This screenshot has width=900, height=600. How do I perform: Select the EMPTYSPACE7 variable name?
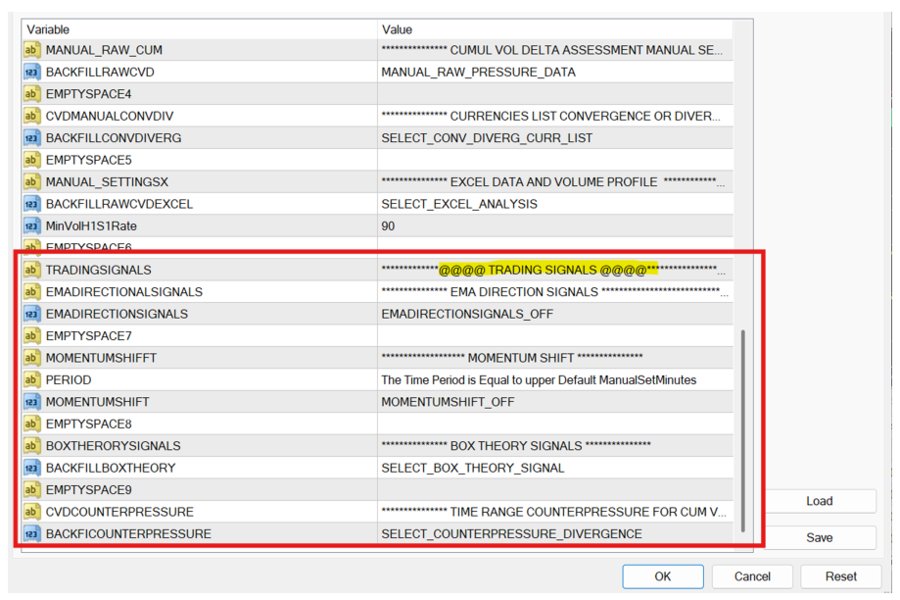coord(88,336)
